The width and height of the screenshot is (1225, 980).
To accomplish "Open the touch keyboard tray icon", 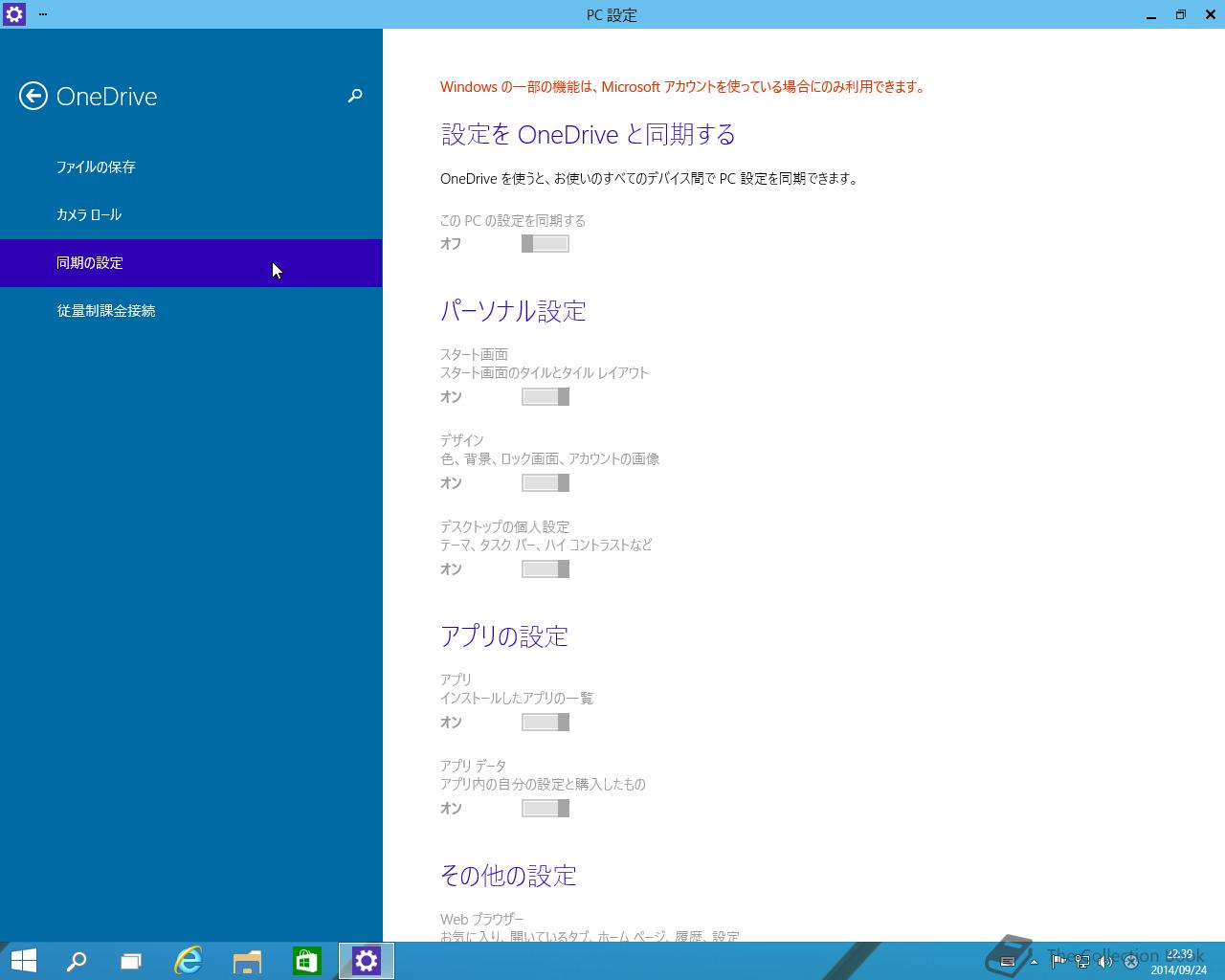I will point(1007,962).
